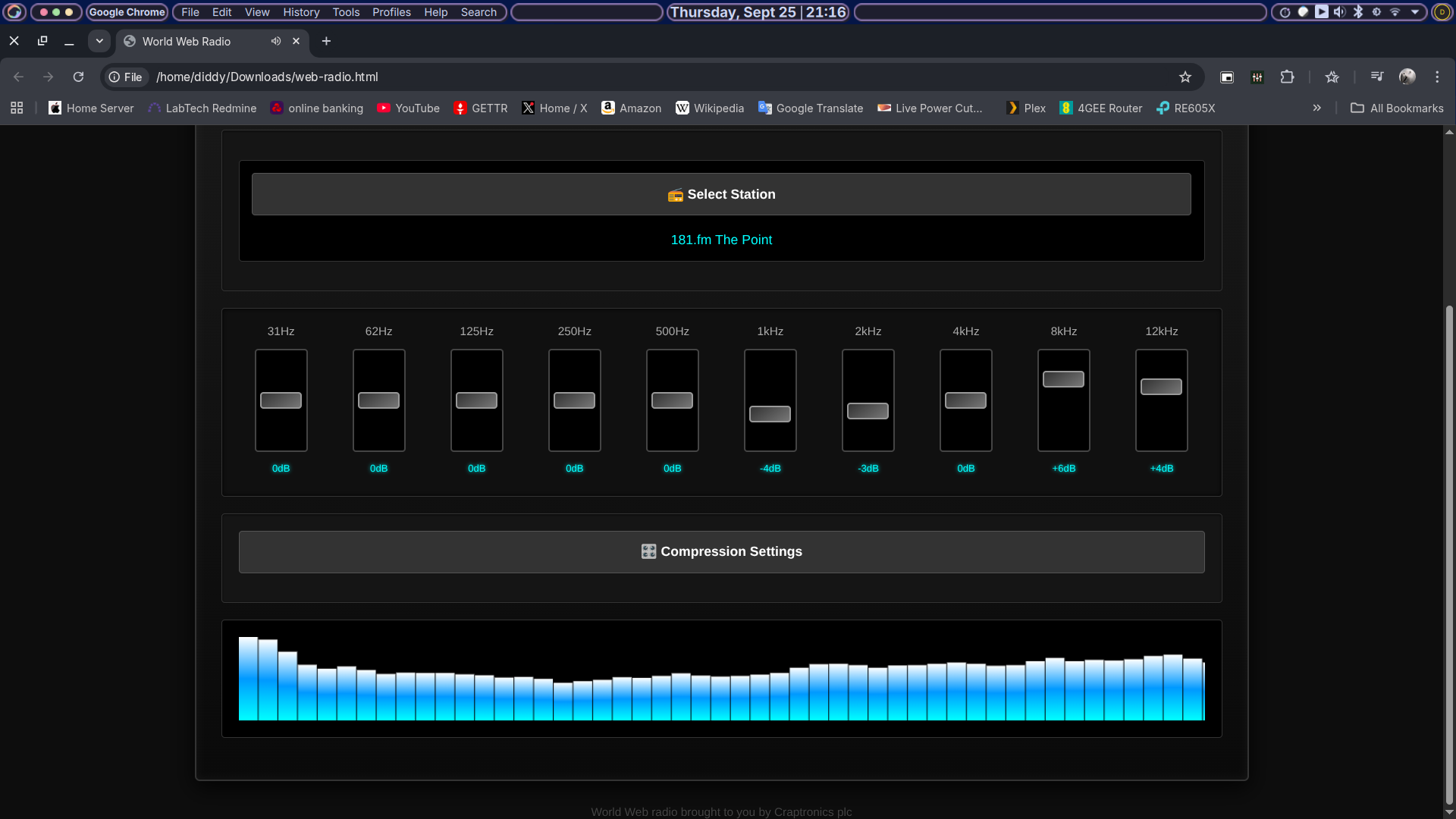This screenshot has width=1456, height=819.
Task: Open Chrome three-dot menu
Action: tap(1437, 77)
